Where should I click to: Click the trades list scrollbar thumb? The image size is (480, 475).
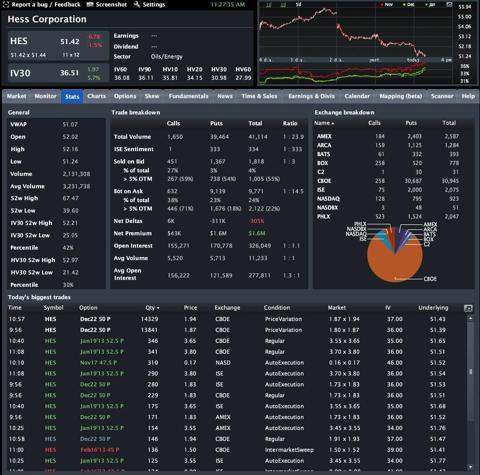470,371
